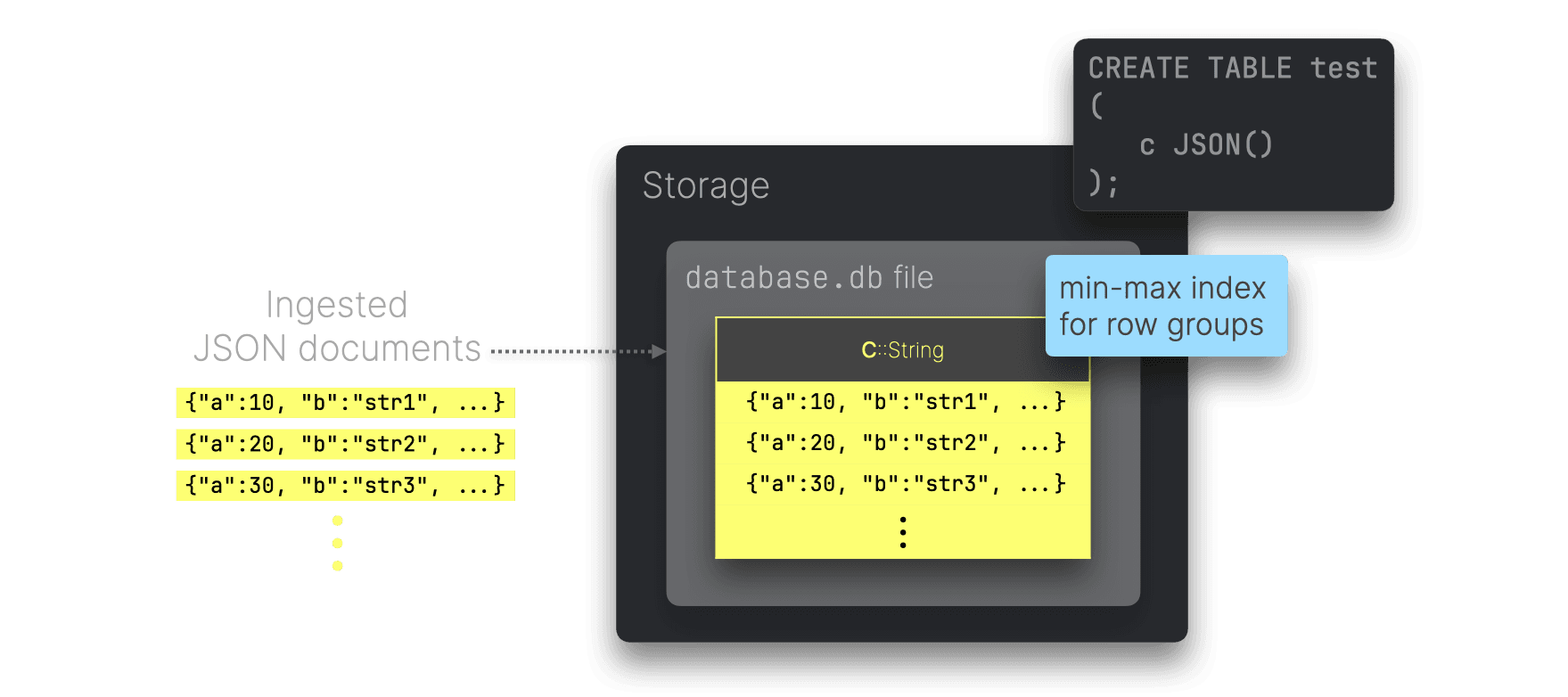Click the gray arrowhead pointing at database file
Screen dimensions: 1568x697
coord(659,352)
